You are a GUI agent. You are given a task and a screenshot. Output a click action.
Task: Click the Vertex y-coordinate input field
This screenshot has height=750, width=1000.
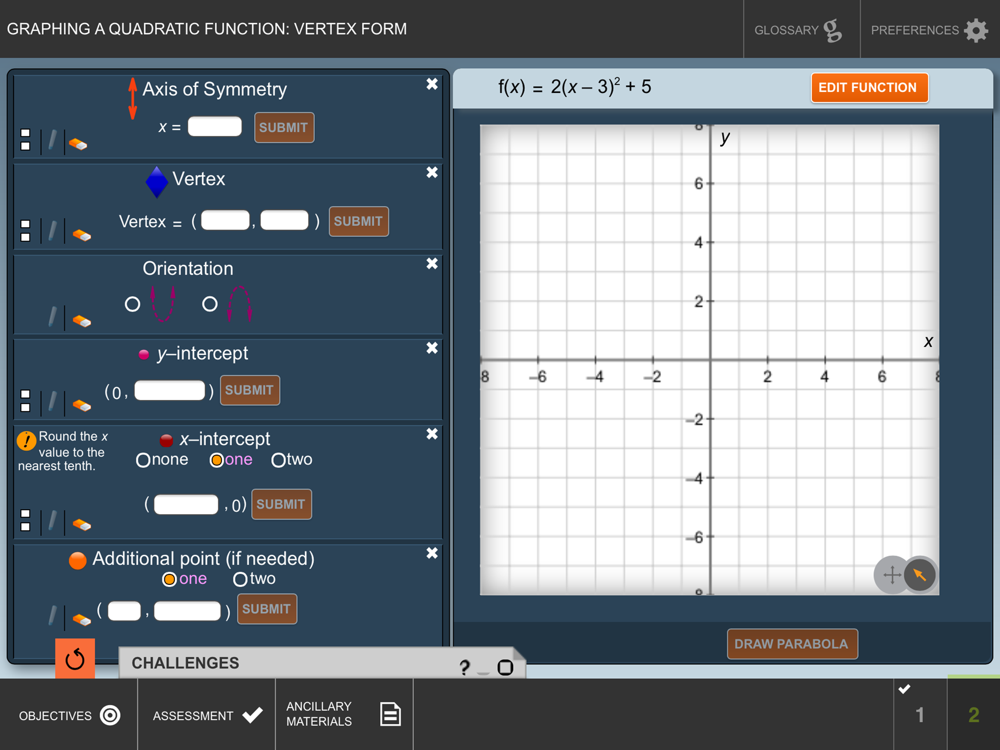[284, 221]
